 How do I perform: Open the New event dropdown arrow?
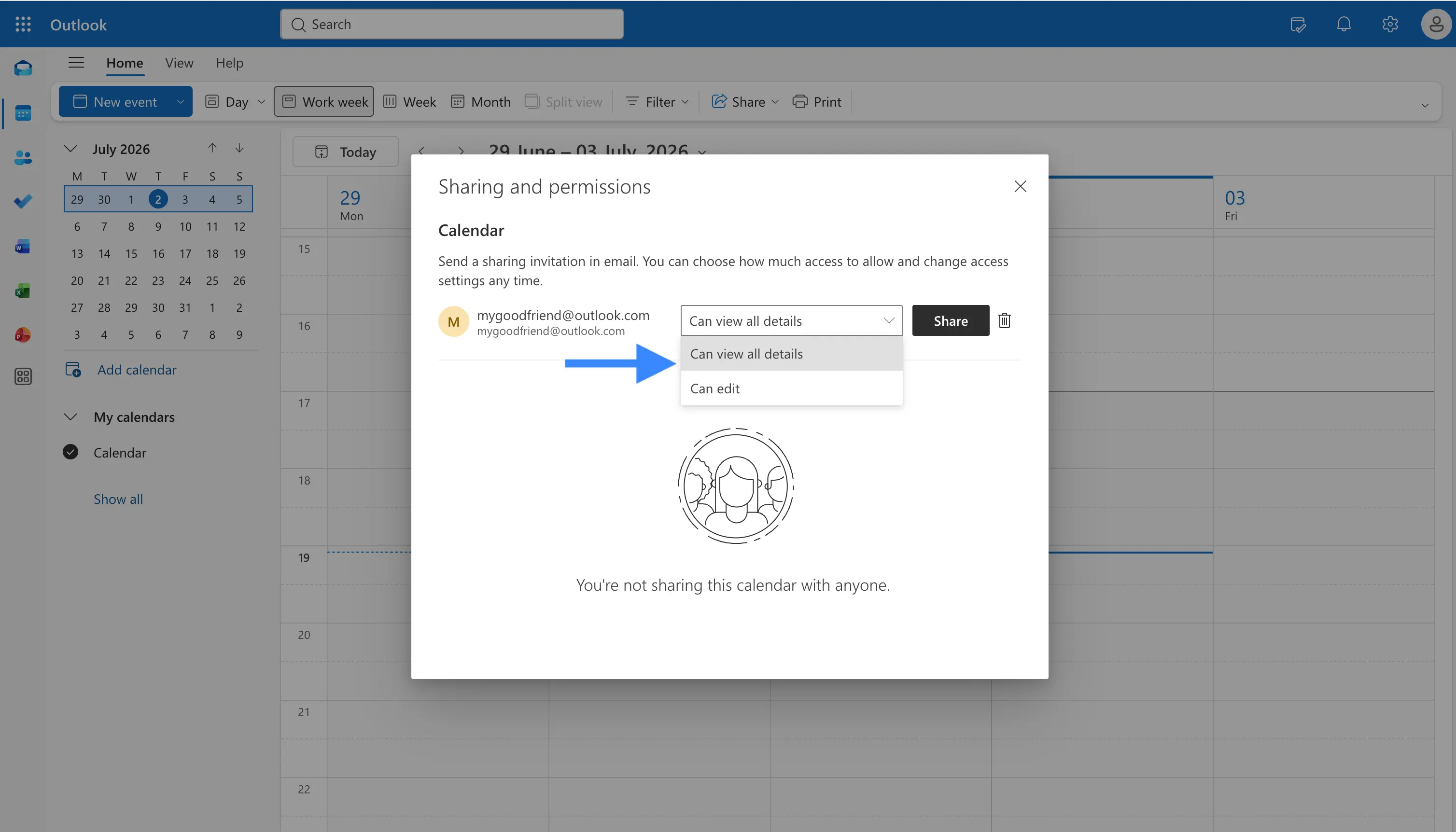(181, 102)
